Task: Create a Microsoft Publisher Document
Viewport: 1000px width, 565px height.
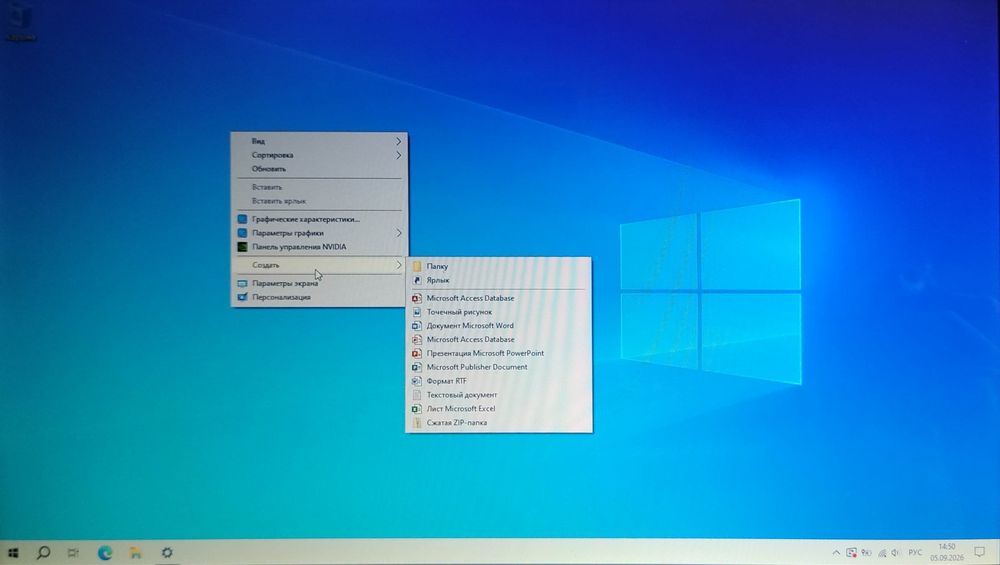Action: (498, 367)
